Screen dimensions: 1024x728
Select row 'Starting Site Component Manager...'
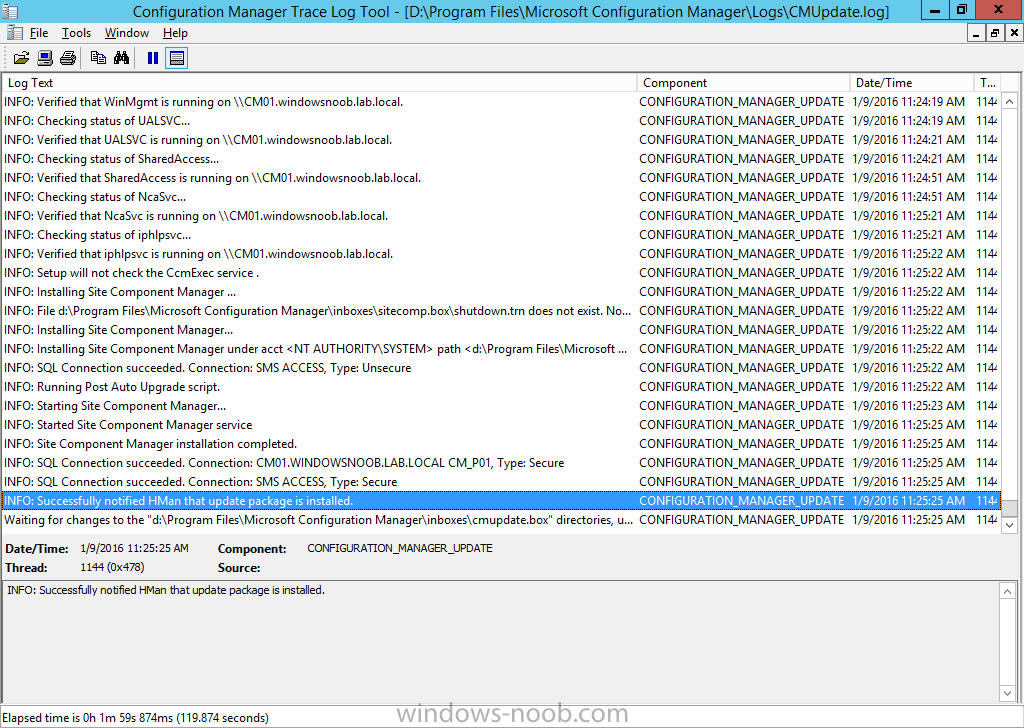point(501,405)
